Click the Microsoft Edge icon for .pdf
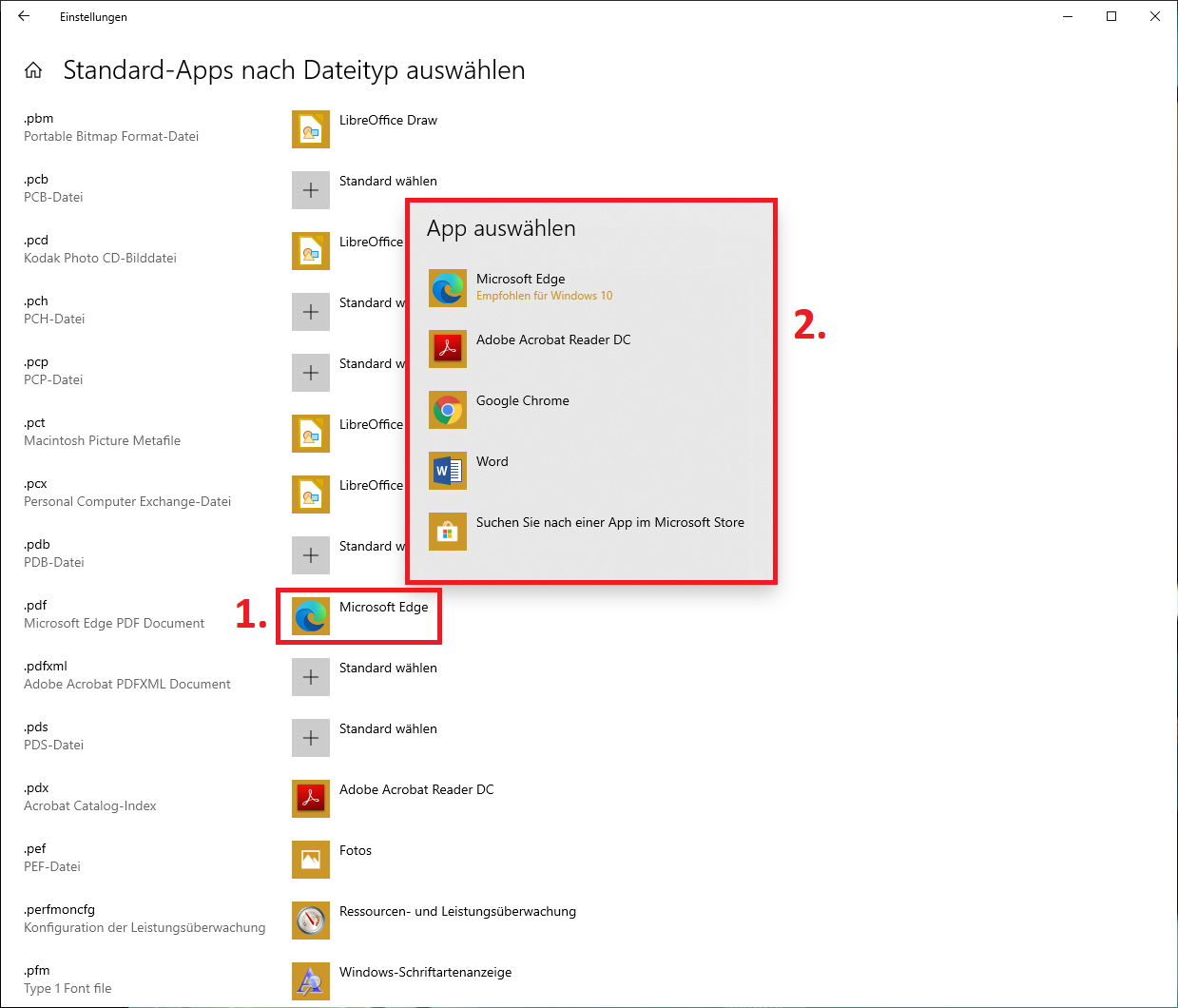The height and width of the screenshot is (1008, 1178). point(311,616)
